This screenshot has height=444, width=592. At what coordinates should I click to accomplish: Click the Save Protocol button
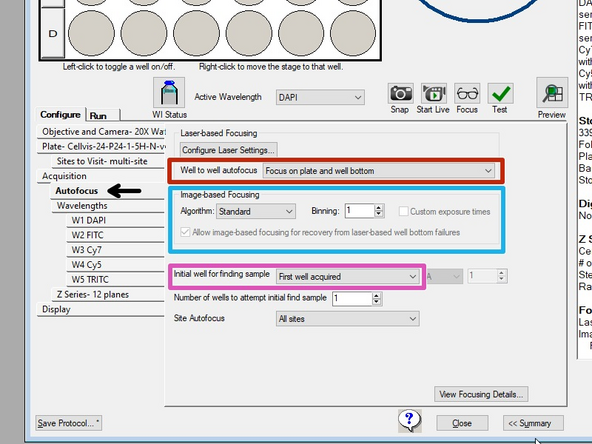[68, 423]
